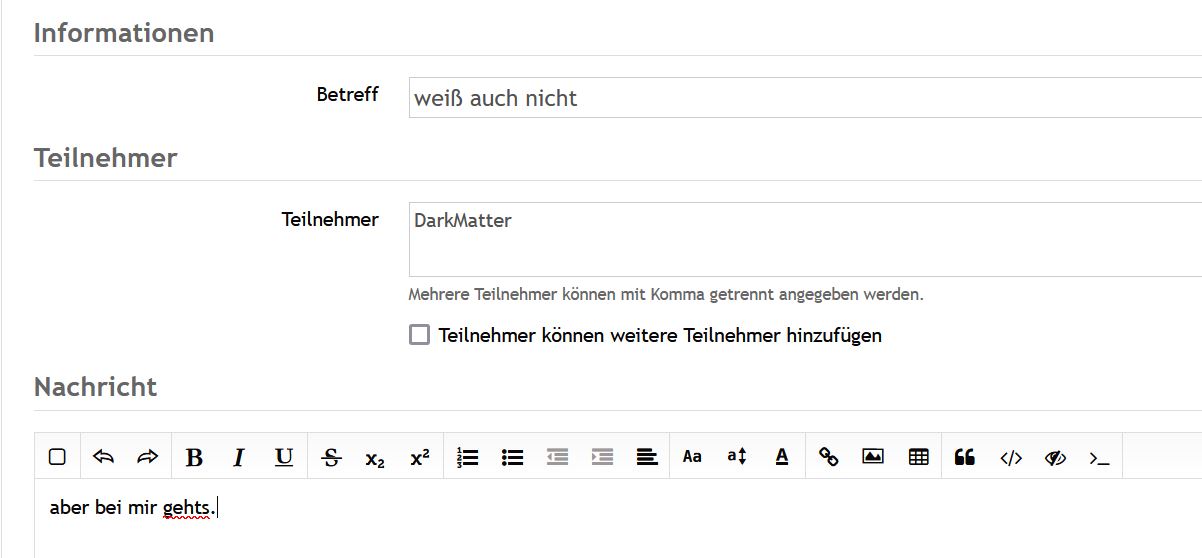1202x558 pixels.
Task: Apply superscript formatting
Action: [x=420, y=457]
